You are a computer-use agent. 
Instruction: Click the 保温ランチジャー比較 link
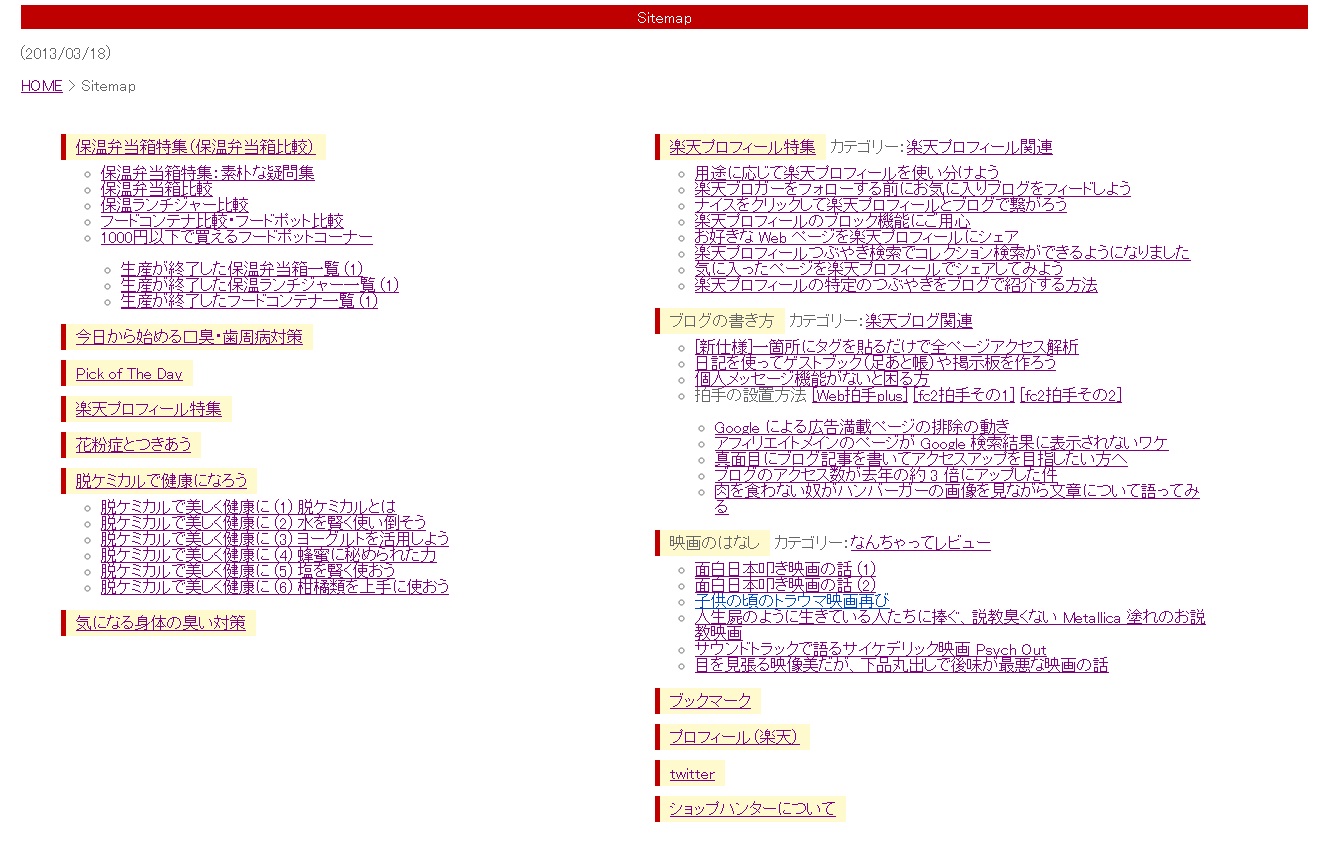[174, 205]
